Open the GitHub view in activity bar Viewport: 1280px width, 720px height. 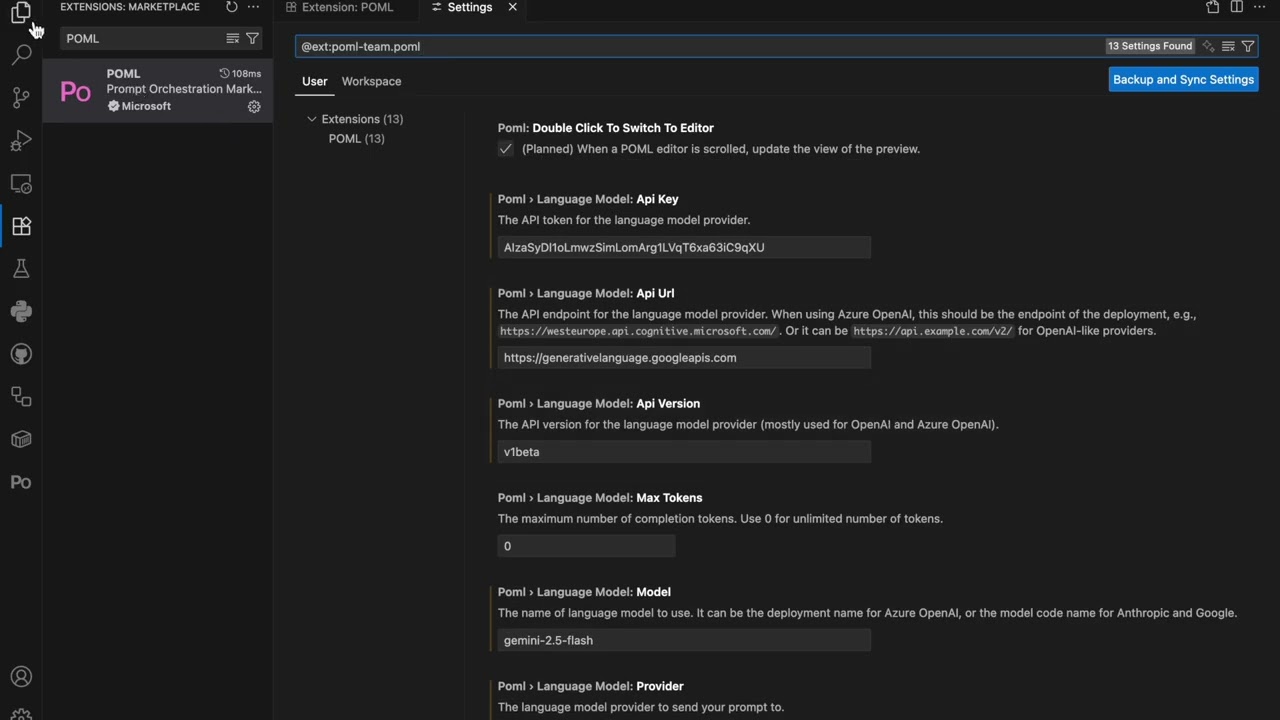pos(21,354)
